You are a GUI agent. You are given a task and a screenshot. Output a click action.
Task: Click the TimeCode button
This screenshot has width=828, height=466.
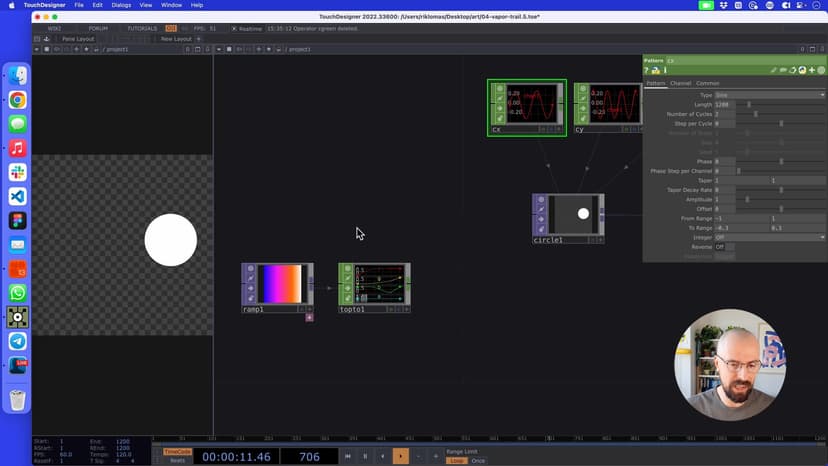coord(177,452)
